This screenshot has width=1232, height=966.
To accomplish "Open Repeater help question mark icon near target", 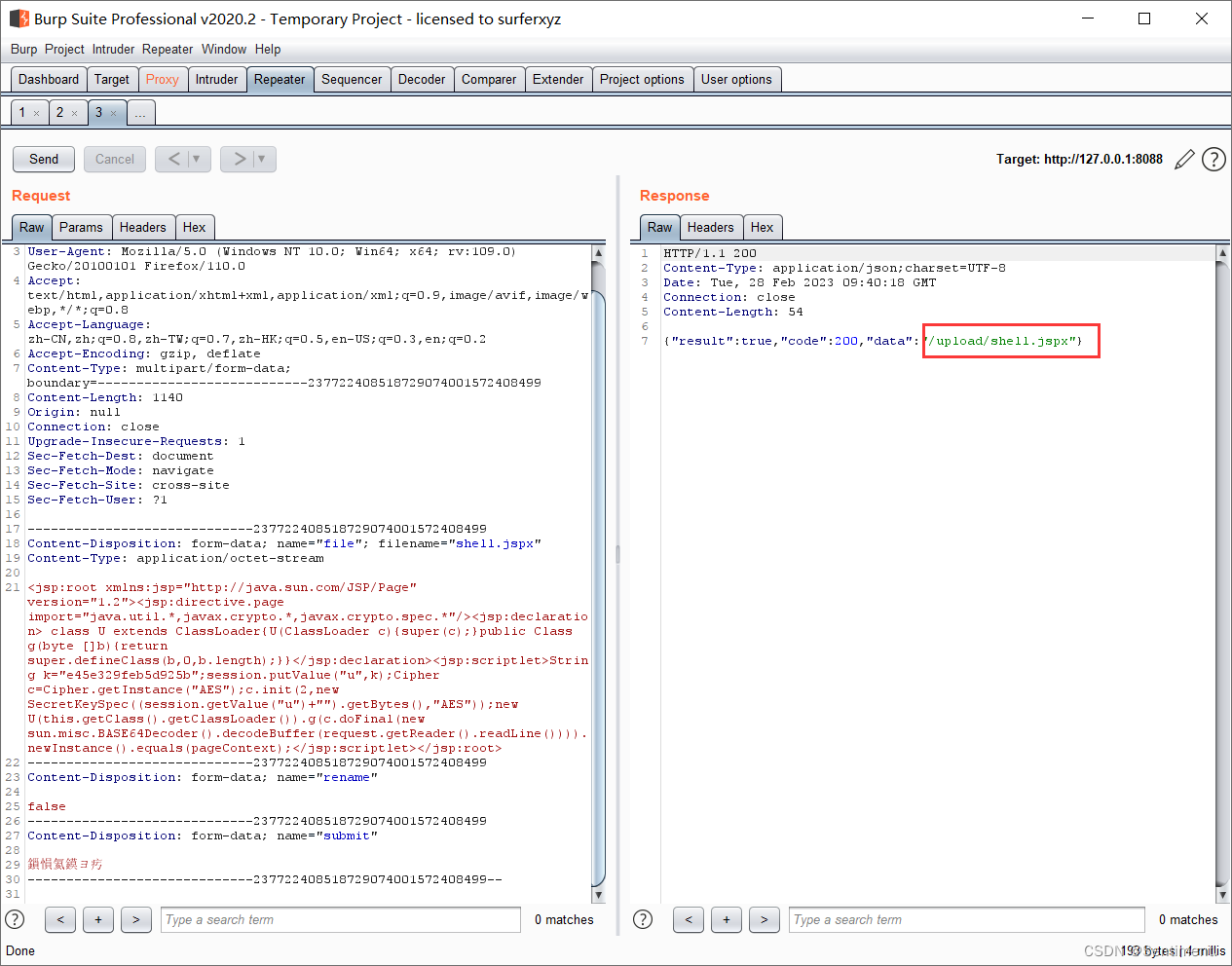I will pos(1213,160).
